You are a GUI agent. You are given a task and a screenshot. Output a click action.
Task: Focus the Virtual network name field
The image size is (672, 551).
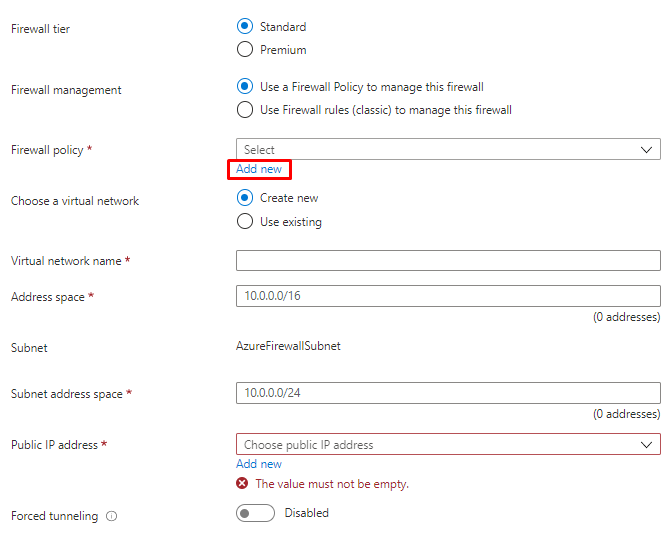448,261
